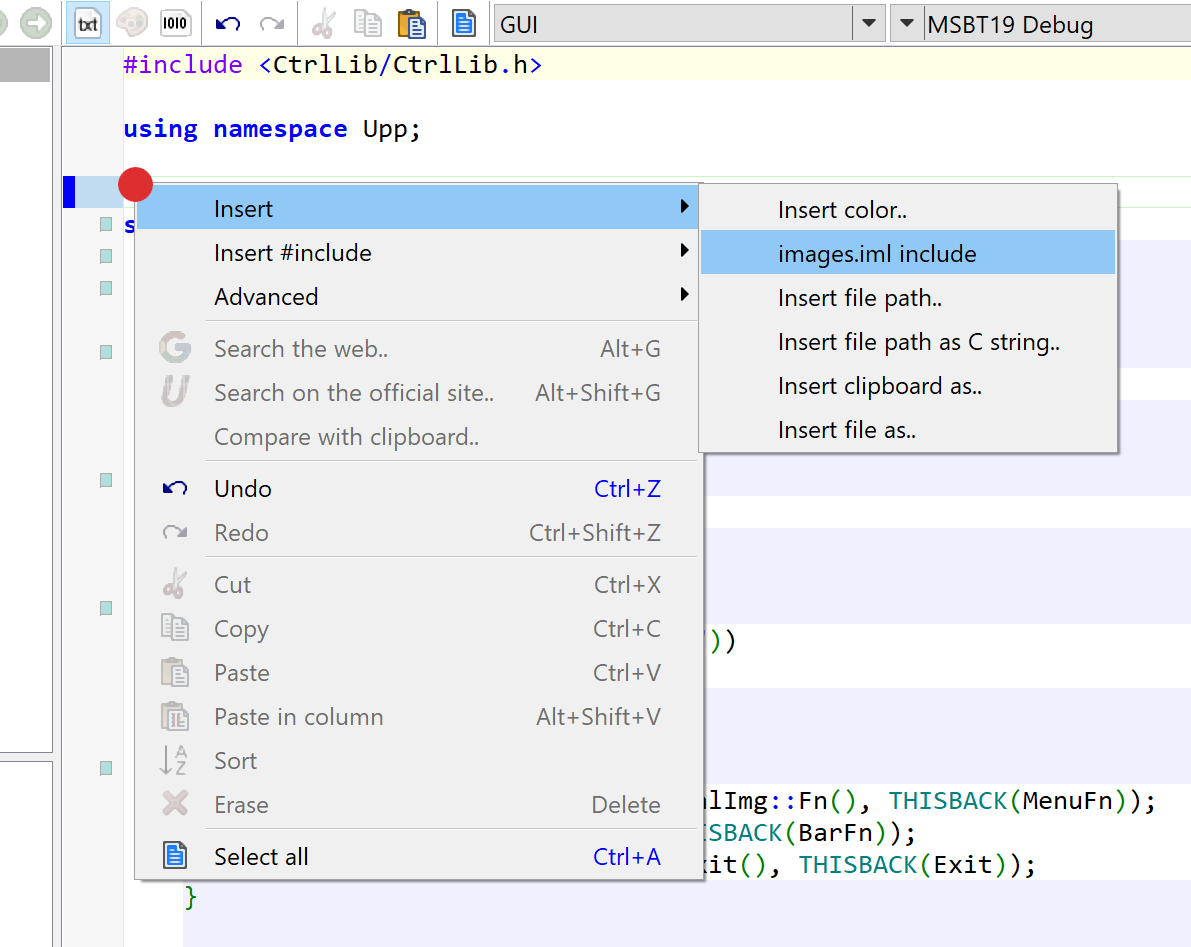The height and width of the screenshot is (947, 1191).
Task: Click the Undo arrow in the toolbar
Action: 228,23
